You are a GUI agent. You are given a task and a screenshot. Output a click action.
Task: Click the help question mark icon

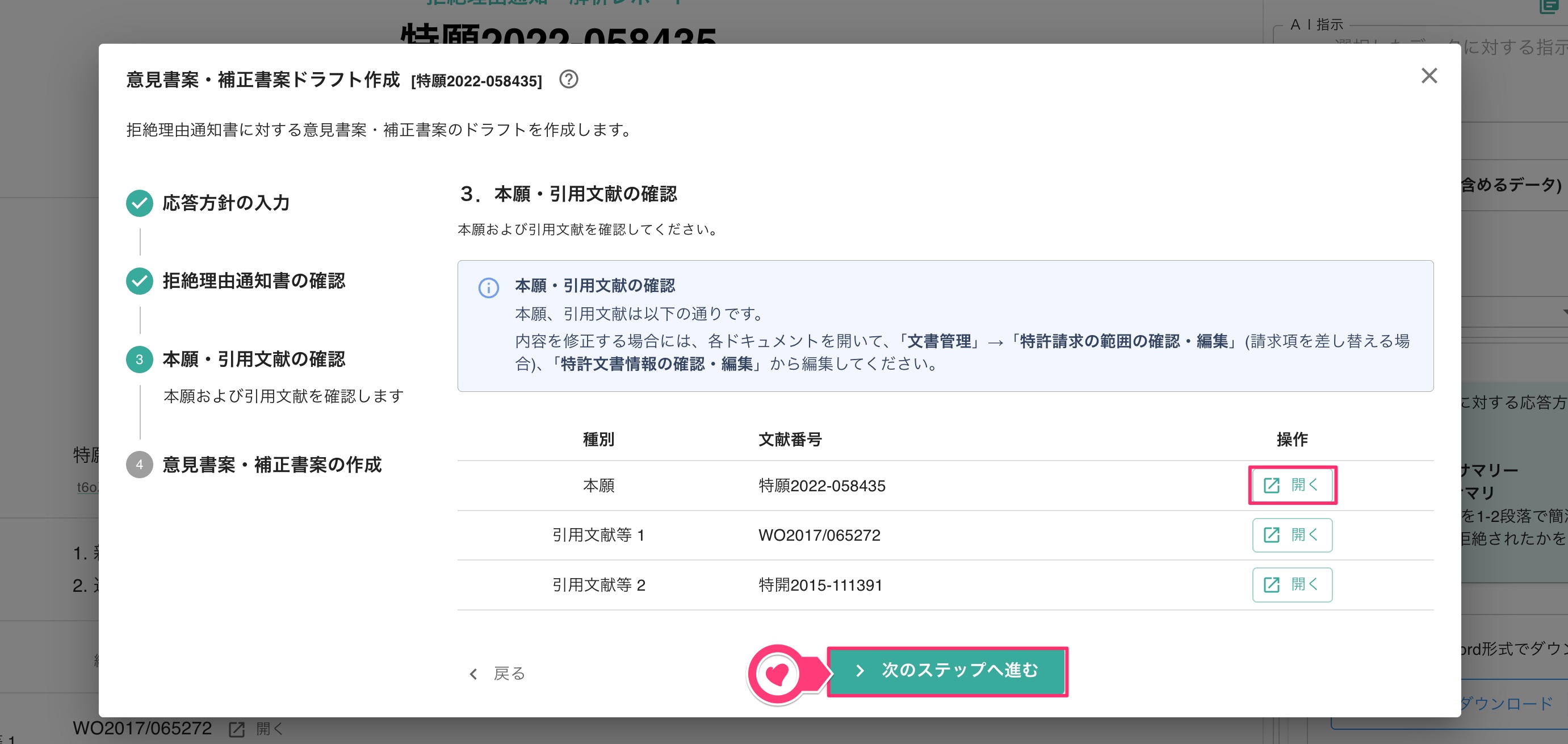(x=568, y=79)
